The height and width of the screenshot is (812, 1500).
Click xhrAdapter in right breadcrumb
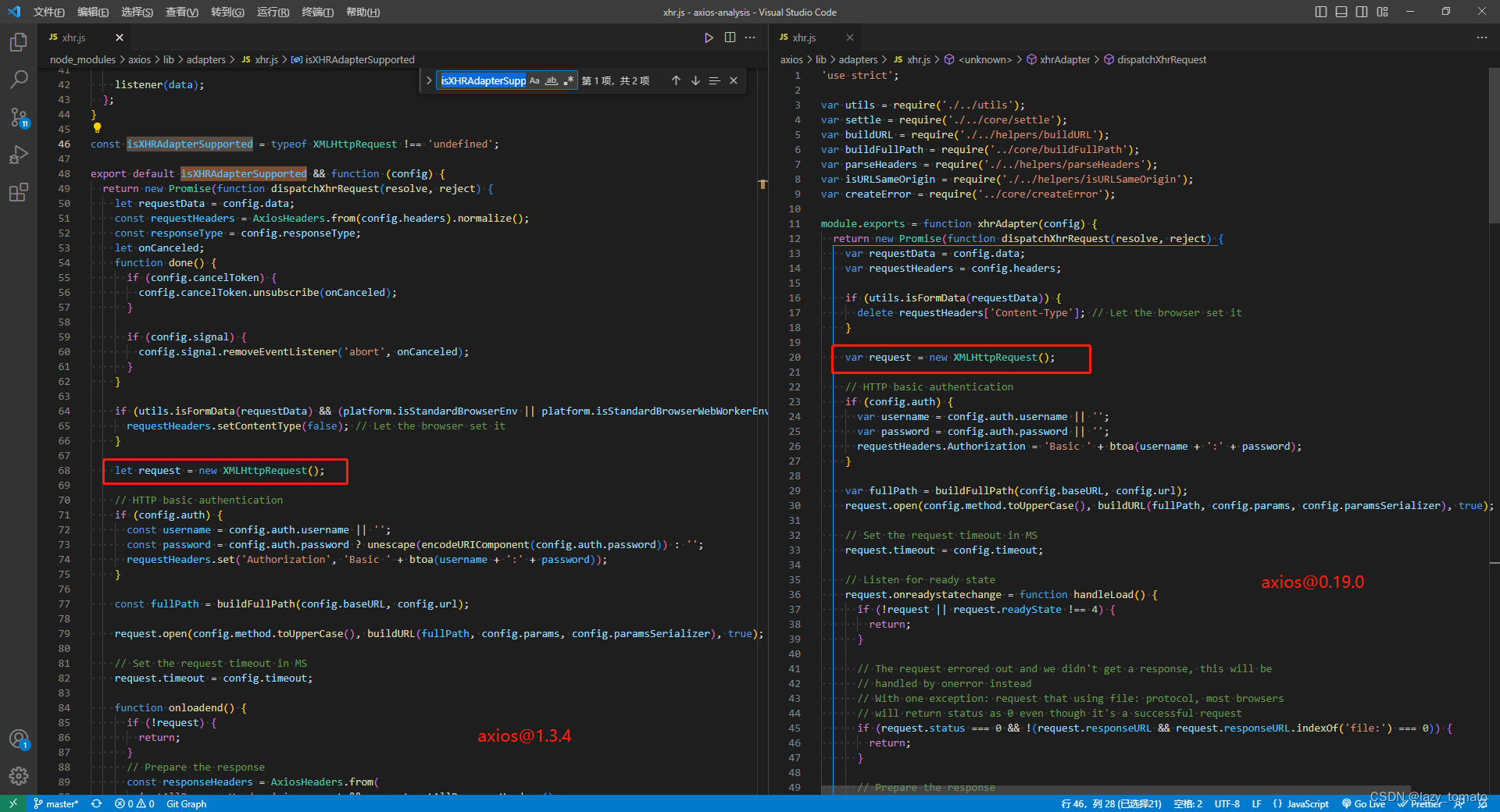(x=1065, y=59)
